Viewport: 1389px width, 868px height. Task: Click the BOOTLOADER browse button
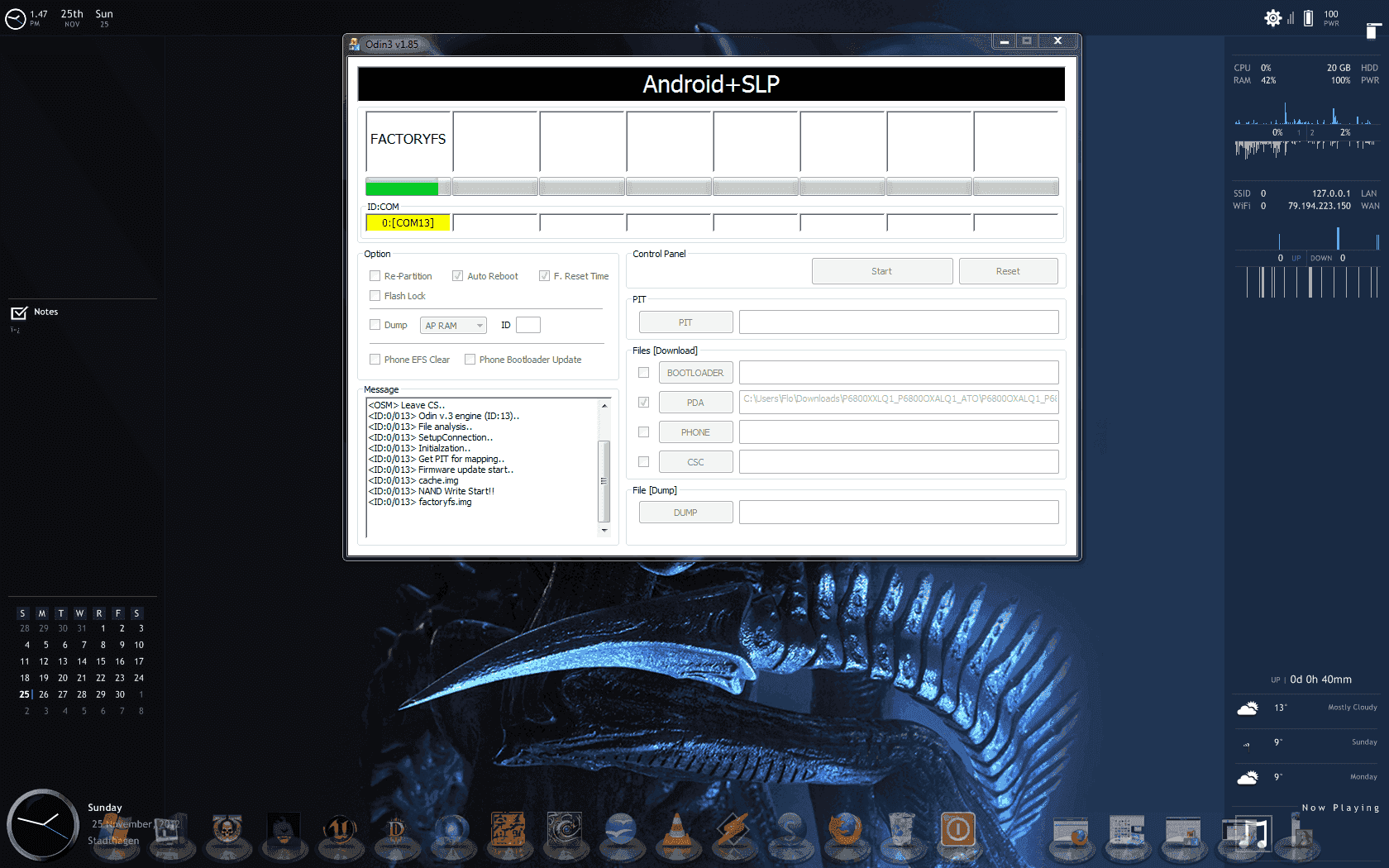695,373
